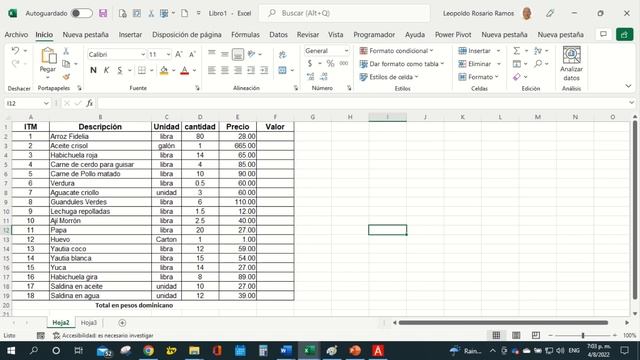Viewport: 640px width, 360px height.
Task: Click the Undo arrow icon
Action: [x=16, y=51]
